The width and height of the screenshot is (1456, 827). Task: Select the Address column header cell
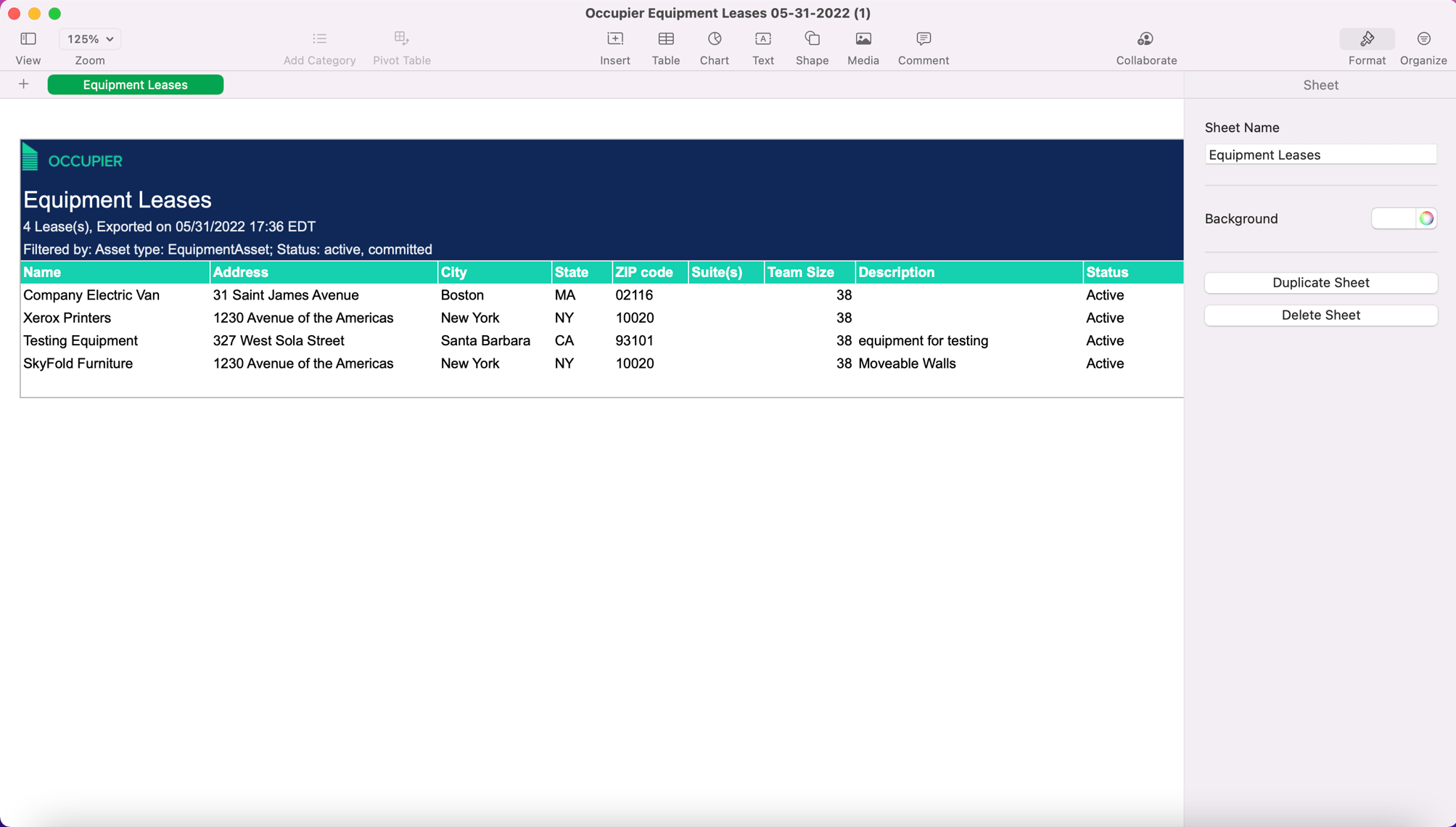324,272
